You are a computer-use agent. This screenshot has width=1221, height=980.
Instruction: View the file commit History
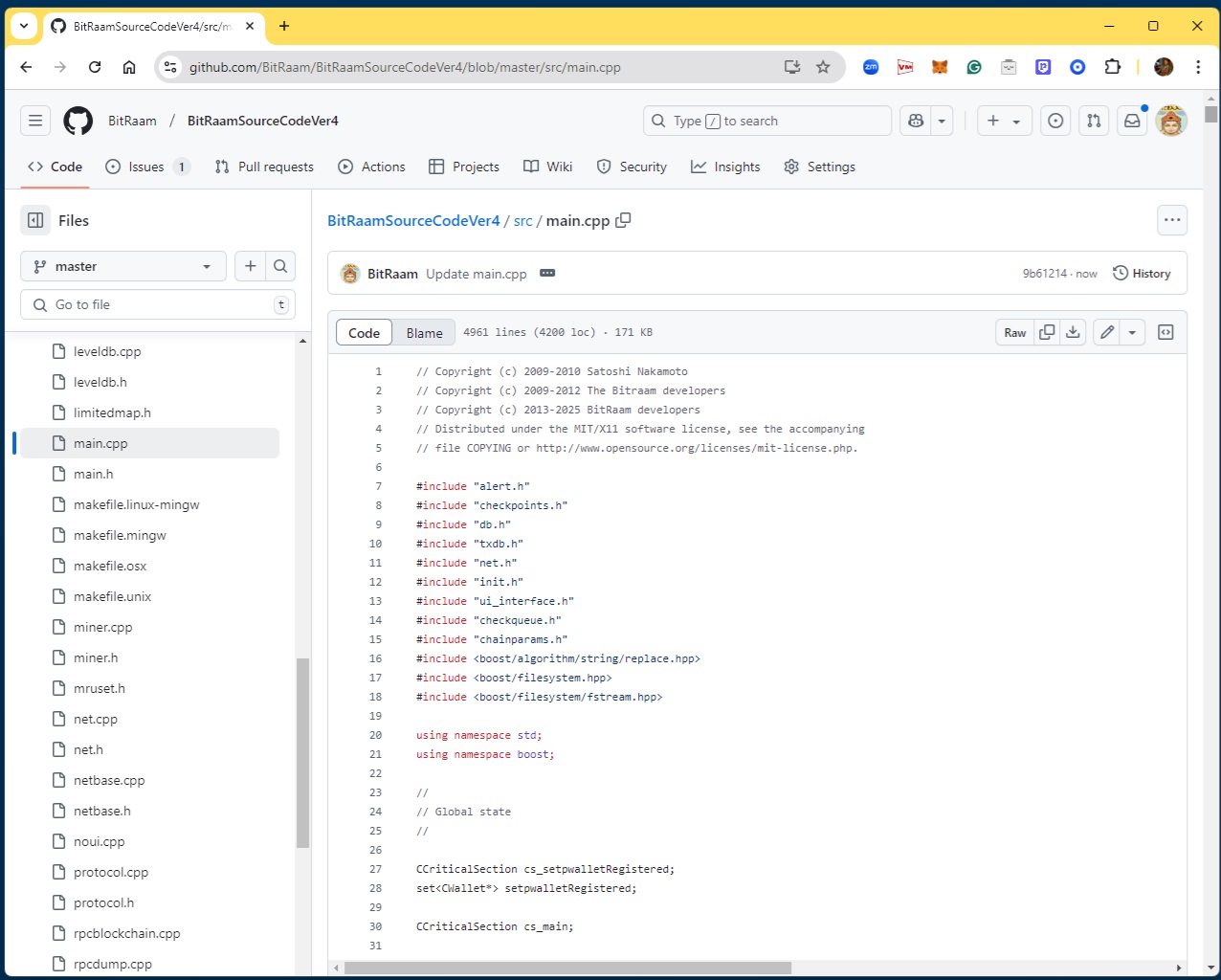[1142, 273]
